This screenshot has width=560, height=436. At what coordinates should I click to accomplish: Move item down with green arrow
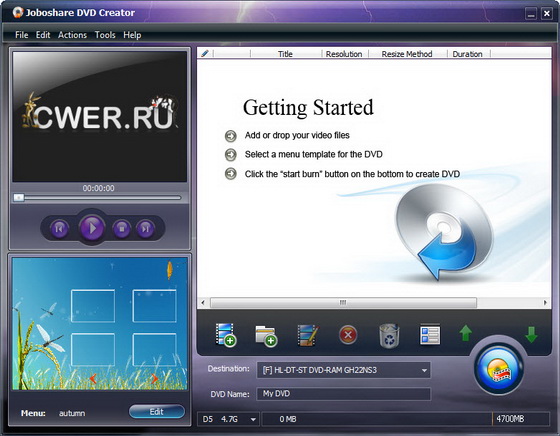pos(531,334)
